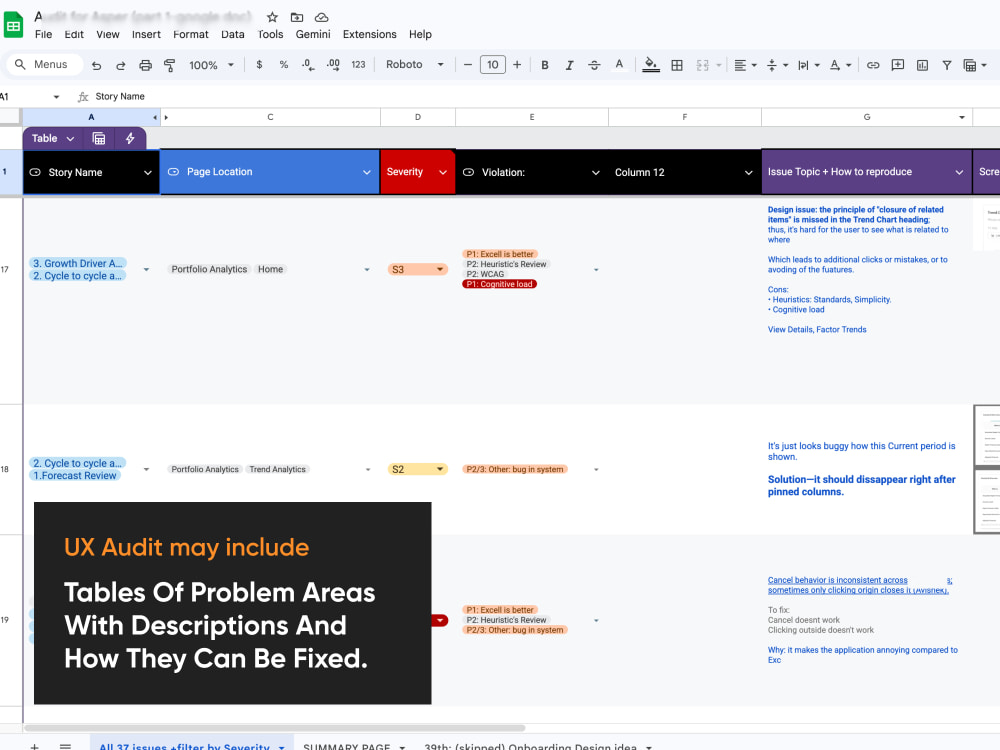1000x750 pixels.
Task: Switch to the SUMMARY PAGE sheet tab
Action: [346, 746]
